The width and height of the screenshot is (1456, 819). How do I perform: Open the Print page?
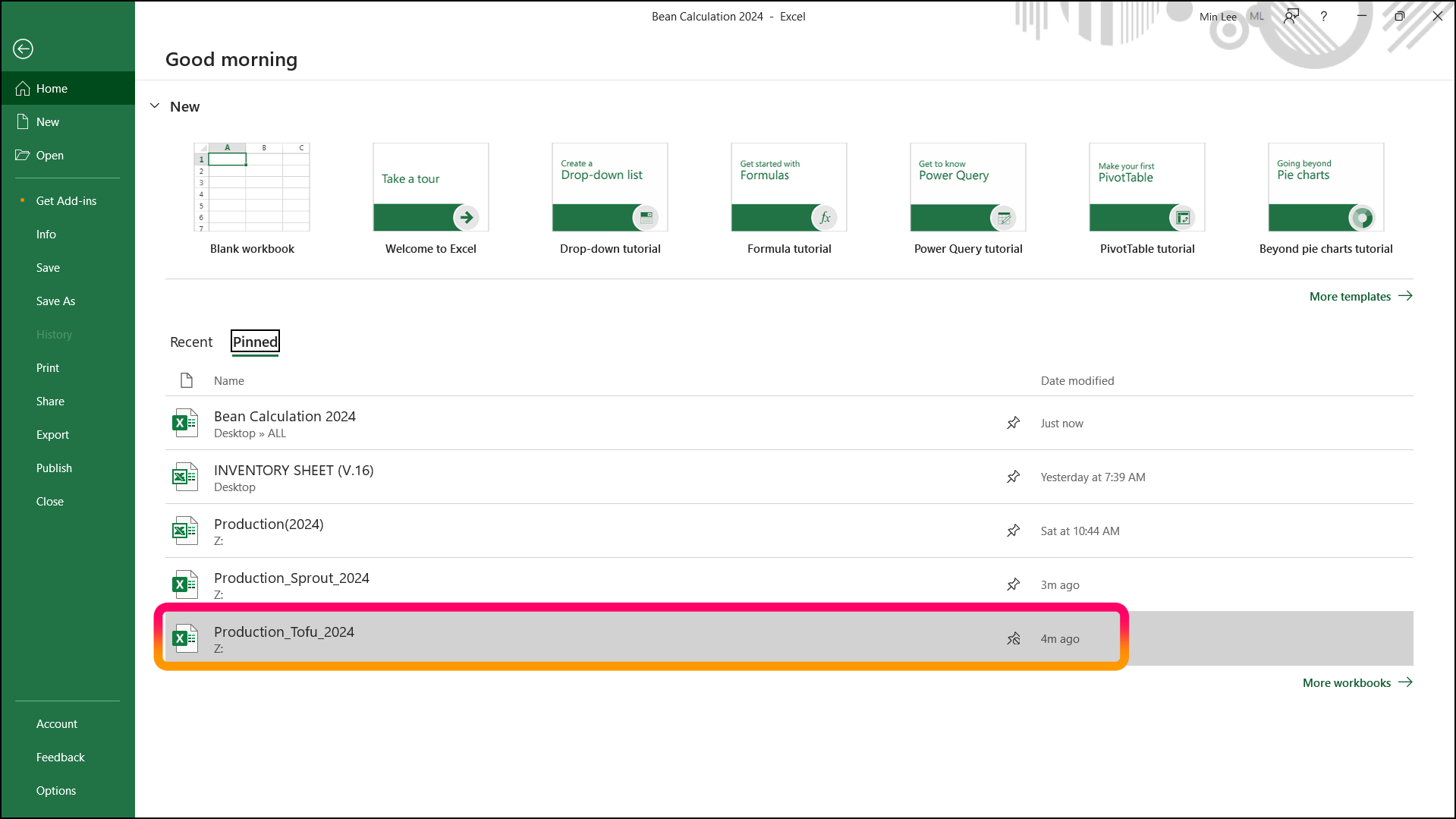pyautogui.click(x=68, y=367)
